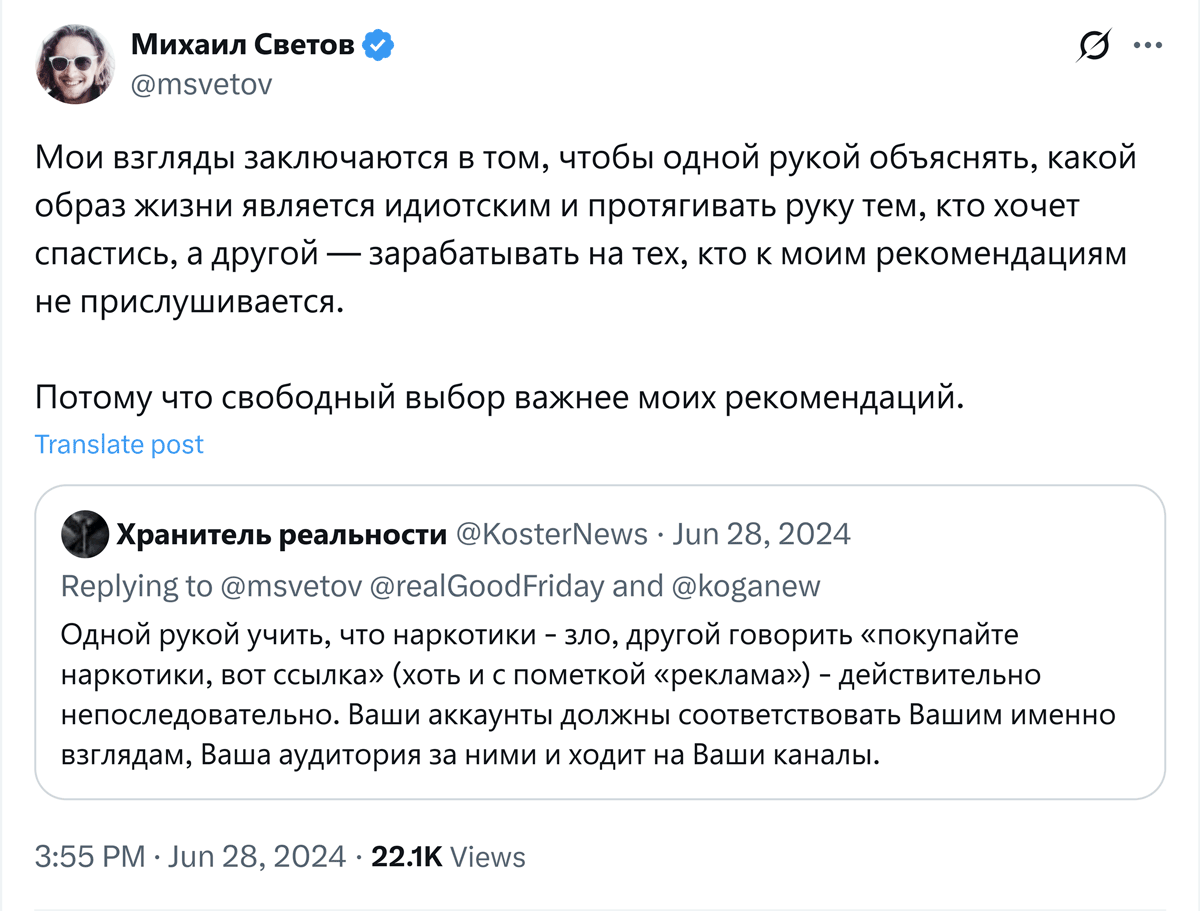Click the @realGoodFriday mention
This screenshot has height=911, width=1200.
click(x=487, y=586)
